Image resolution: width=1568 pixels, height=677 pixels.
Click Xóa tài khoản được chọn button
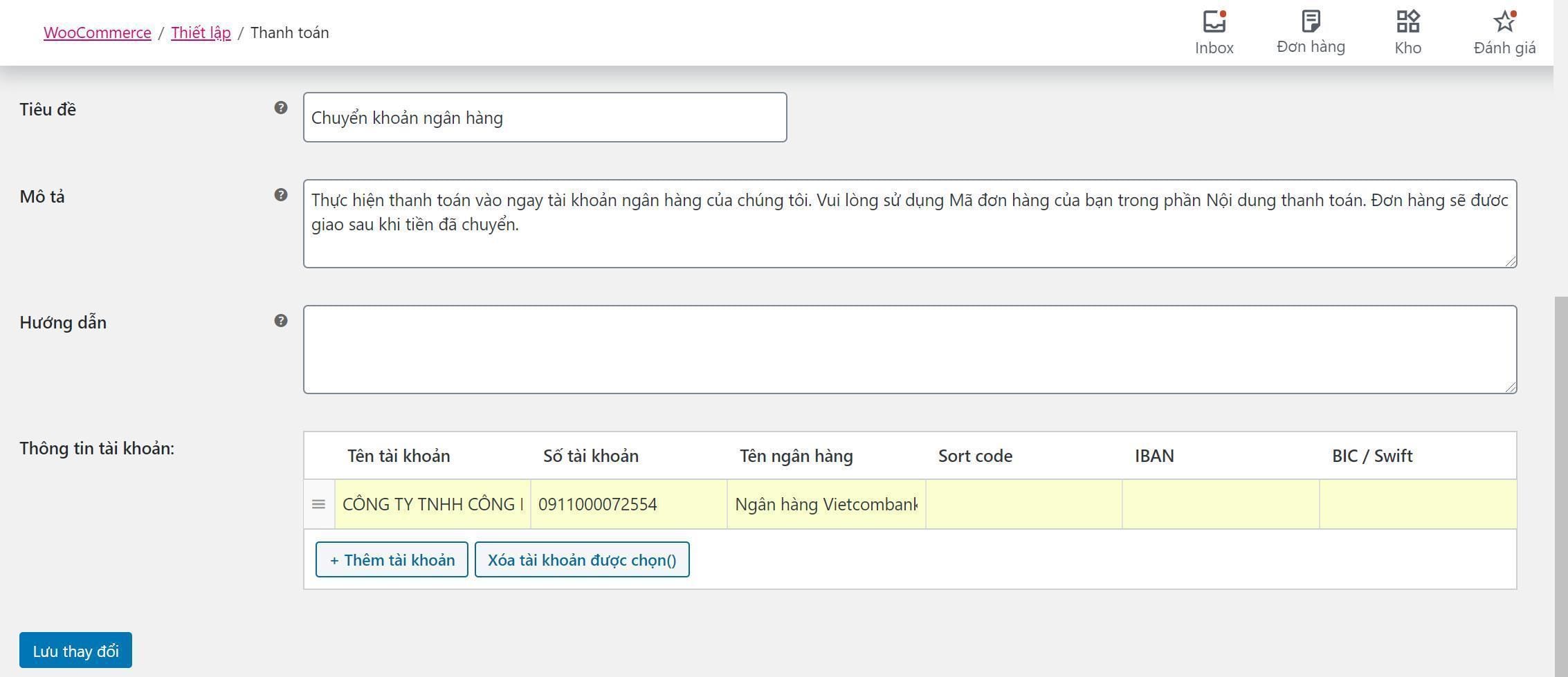(582, 559)
